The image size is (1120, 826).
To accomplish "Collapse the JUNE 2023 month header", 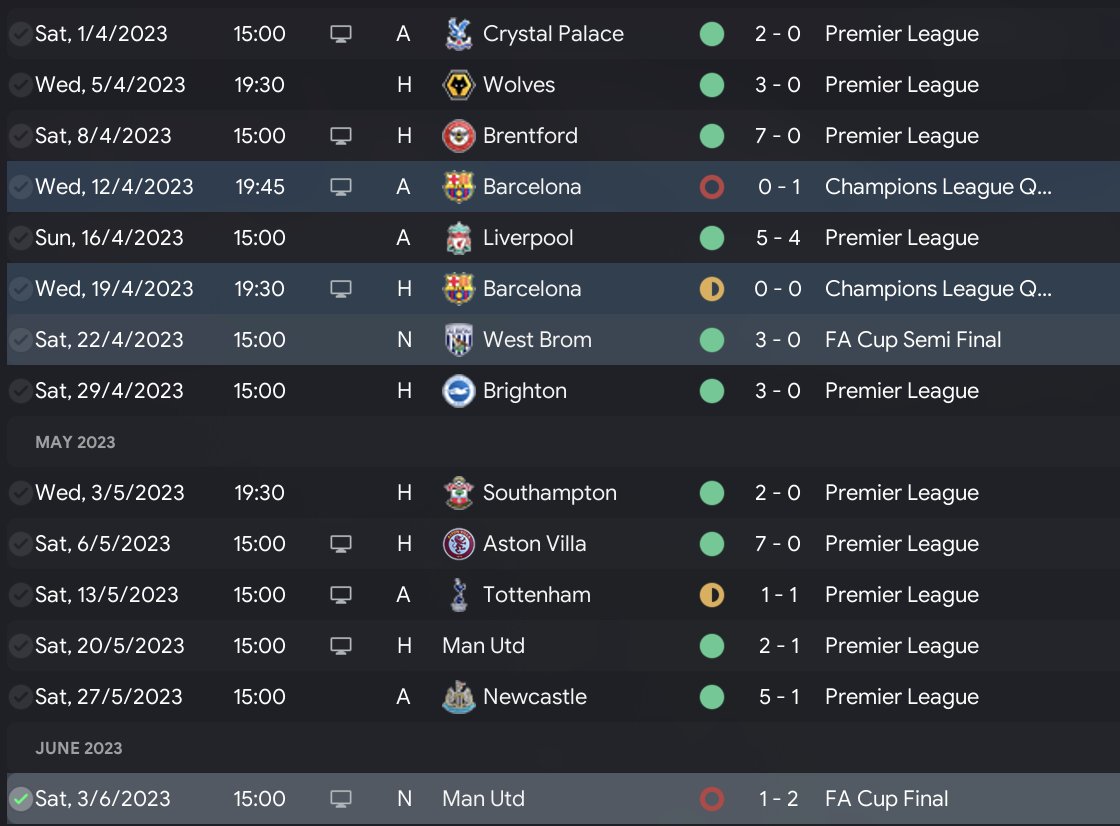I will [78, 748].
